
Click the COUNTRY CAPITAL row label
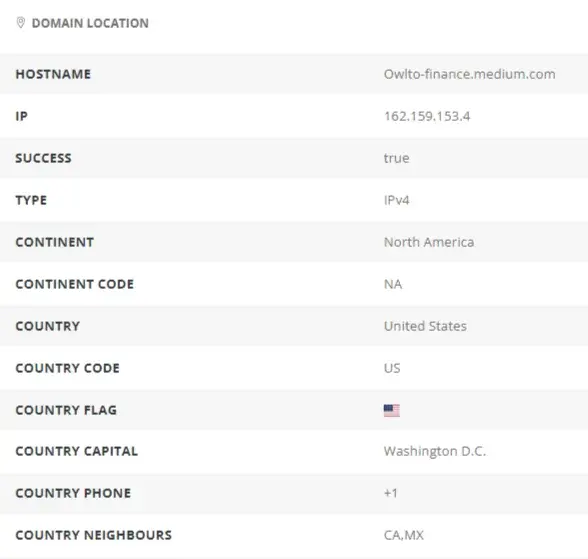[x=77, y=451]
